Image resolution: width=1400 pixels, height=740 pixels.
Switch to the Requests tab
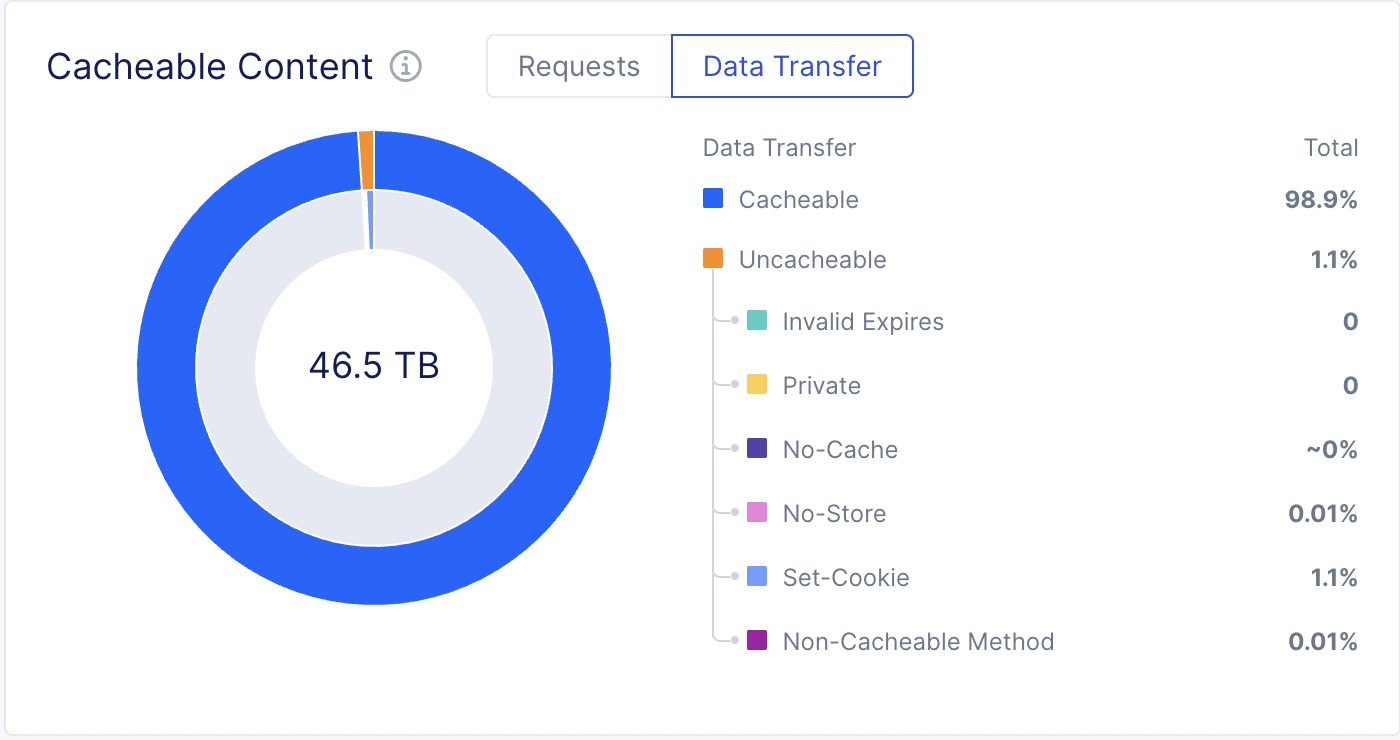pos(578,65)
